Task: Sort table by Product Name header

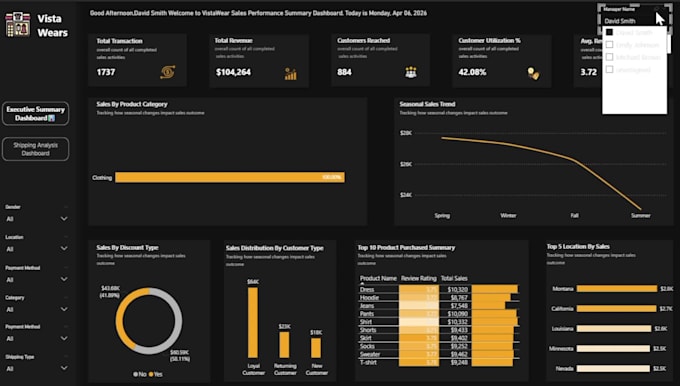Action: [378, 278]
